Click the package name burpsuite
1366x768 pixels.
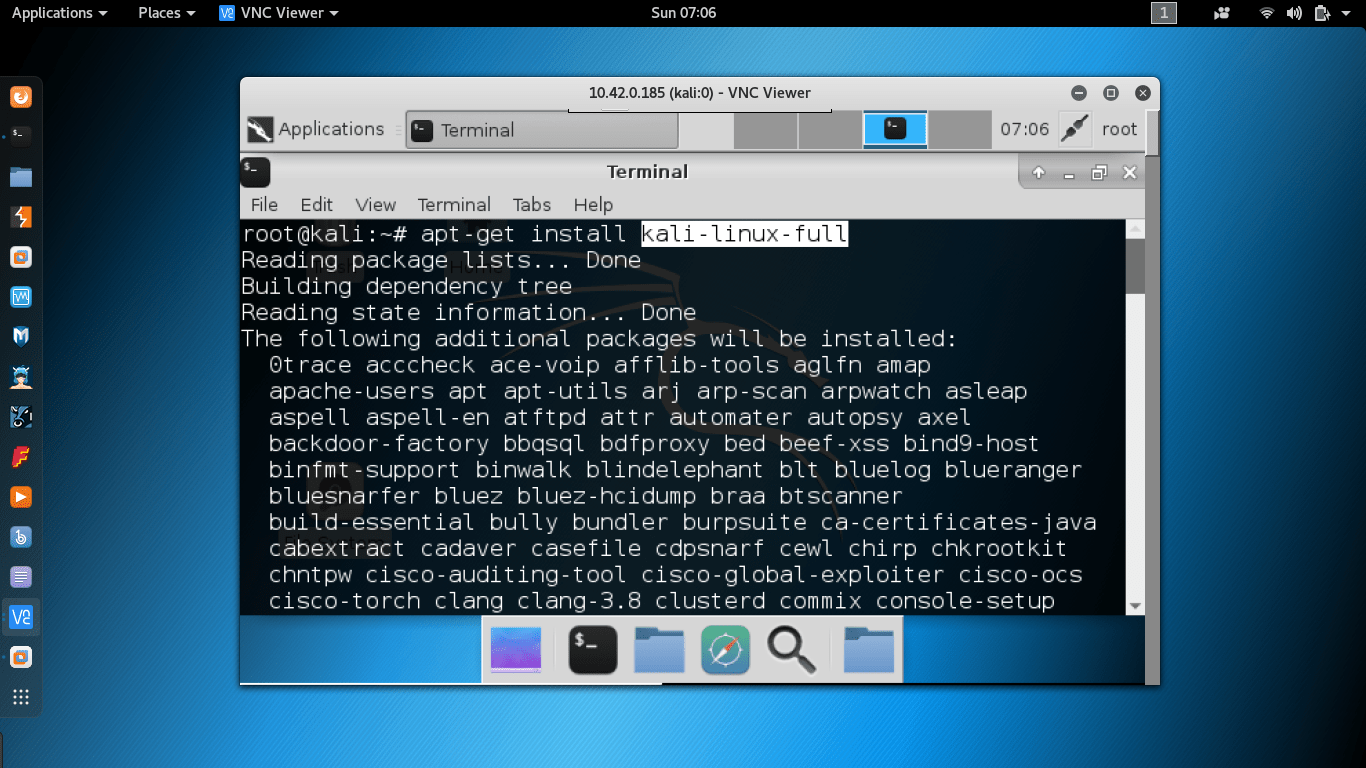745,522
